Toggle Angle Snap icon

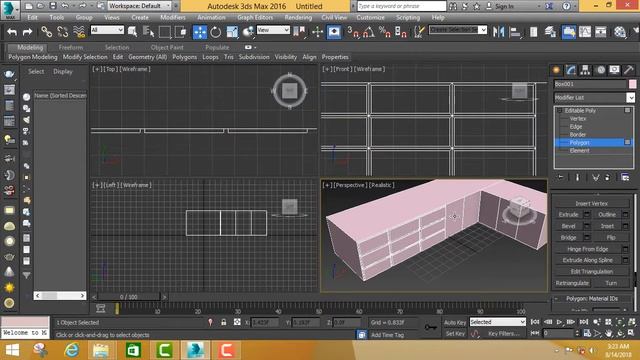(x=369, y=32)
